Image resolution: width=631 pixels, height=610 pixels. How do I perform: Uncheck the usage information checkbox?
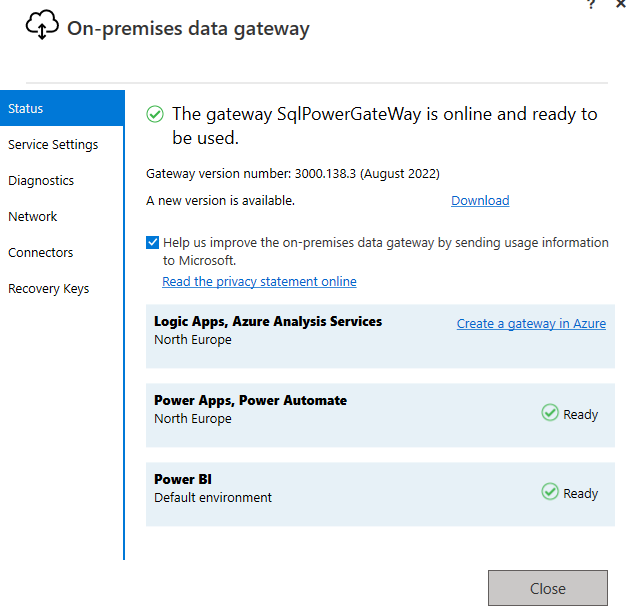point(153,243)
